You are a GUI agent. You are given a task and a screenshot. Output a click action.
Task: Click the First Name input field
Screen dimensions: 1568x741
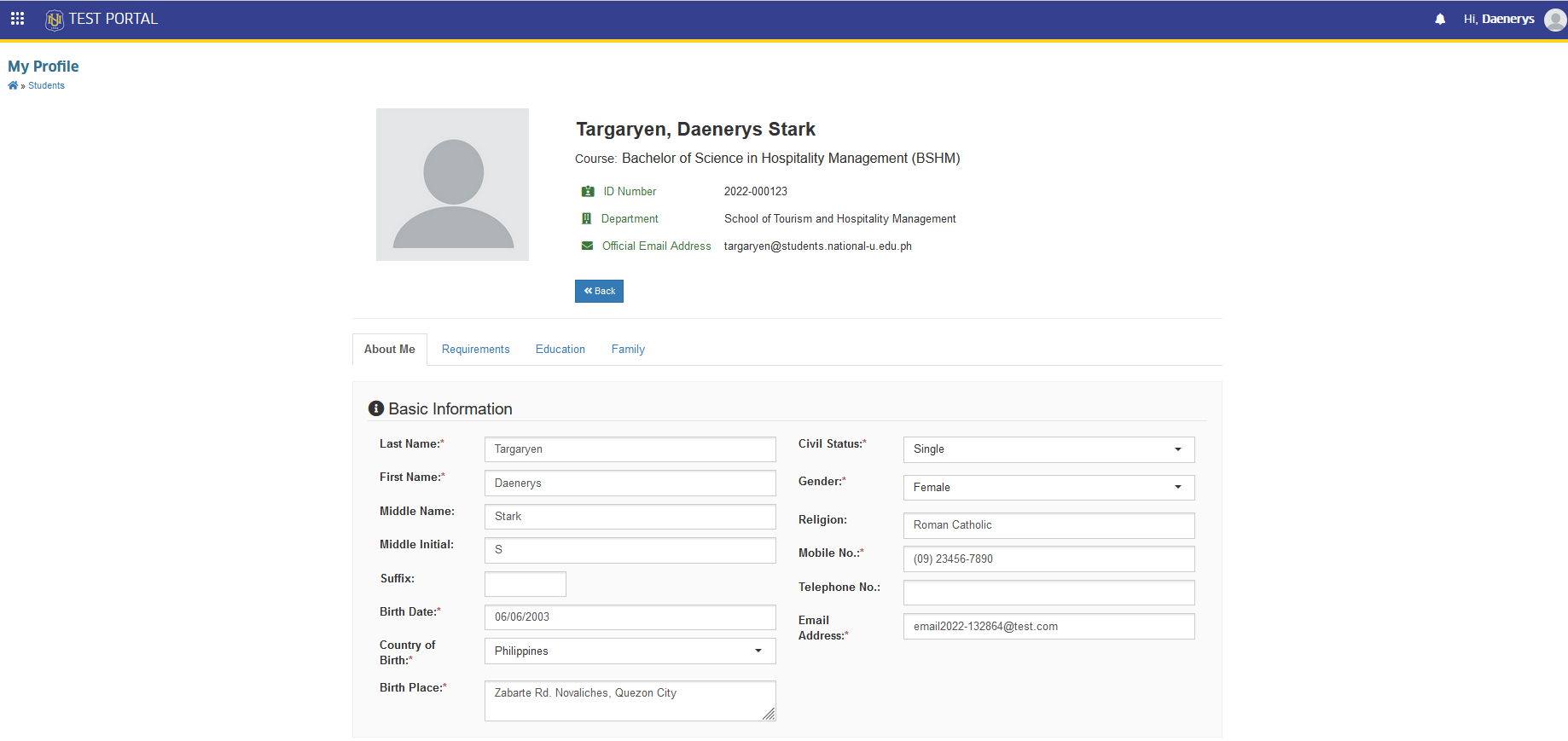630,483
